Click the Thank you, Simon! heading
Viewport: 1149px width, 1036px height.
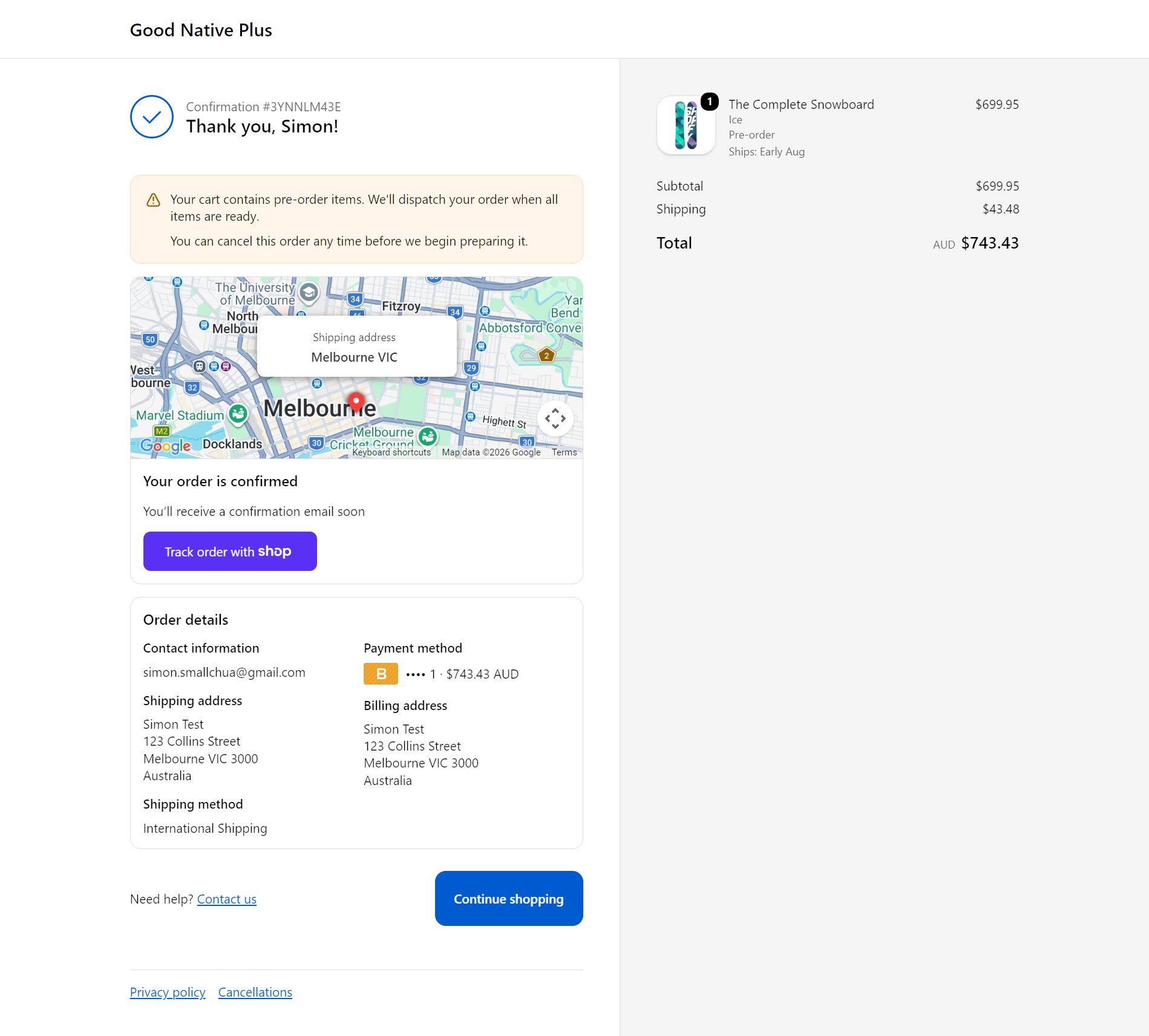click(262, 126)
